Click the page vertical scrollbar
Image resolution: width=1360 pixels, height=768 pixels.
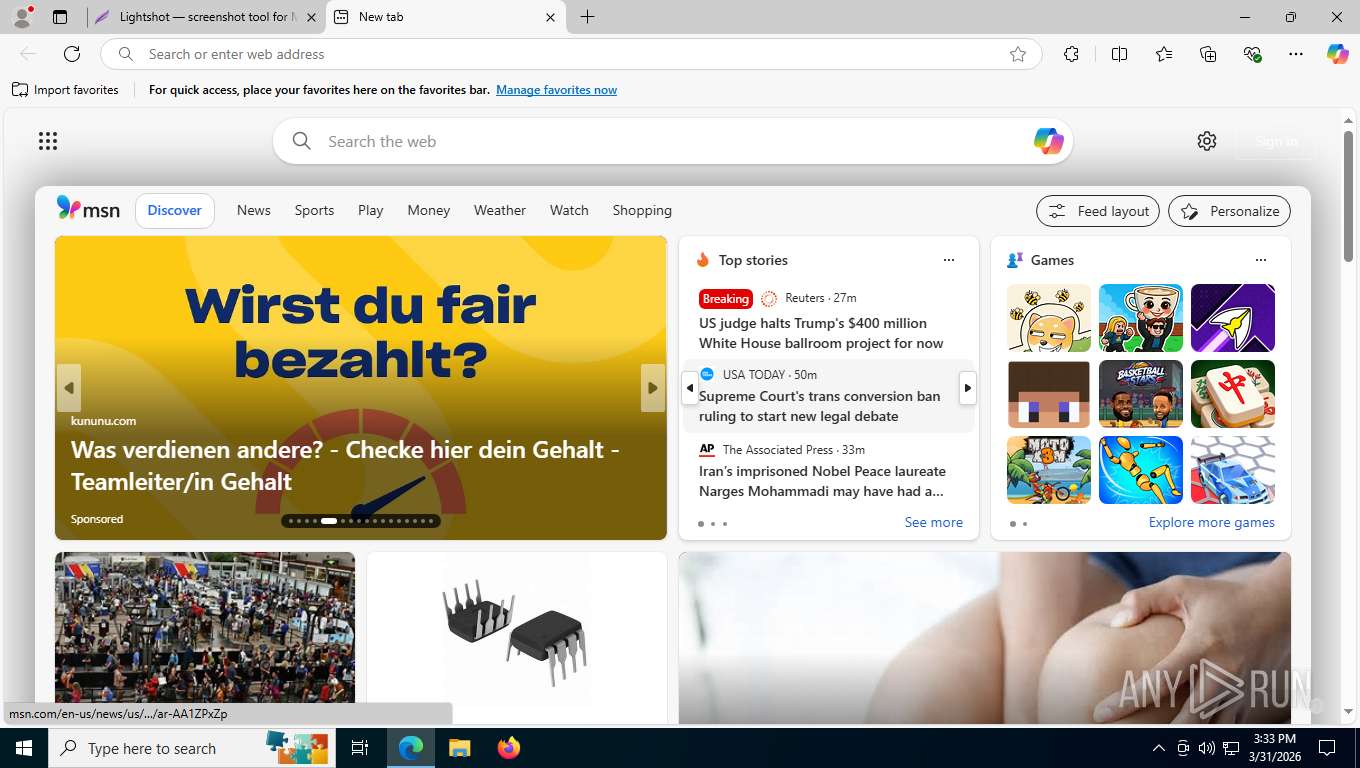[x=1348, y=196]
